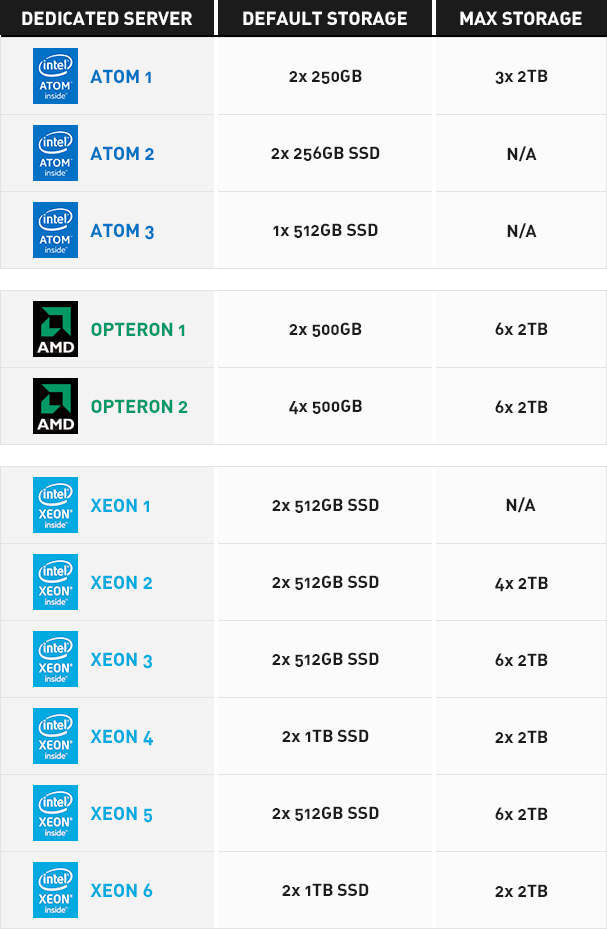Click the AMD logo beside OPTERON 1
The width and height of the screenshot is (607, 929).
(x=55, y=329)
